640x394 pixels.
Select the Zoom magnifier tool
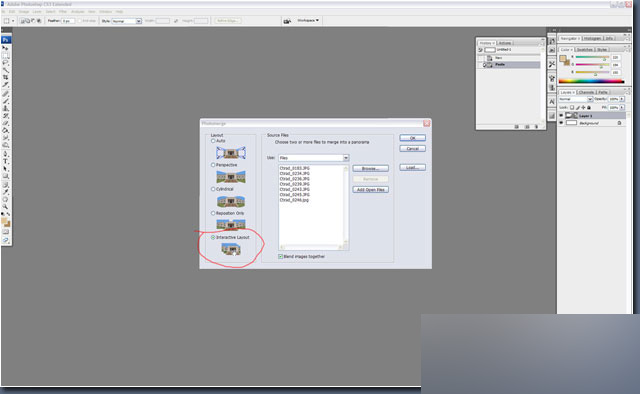coord(6,207)
